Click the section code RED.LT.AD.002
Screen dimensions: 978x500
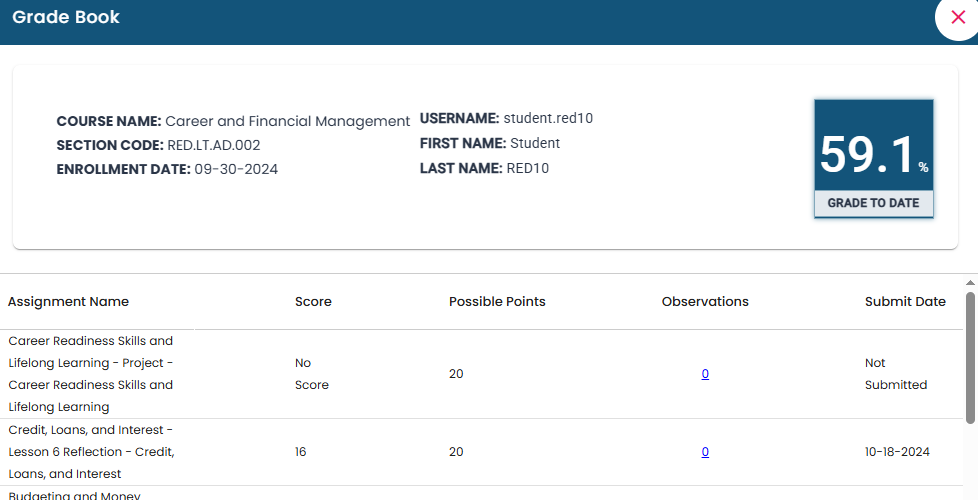213,145
